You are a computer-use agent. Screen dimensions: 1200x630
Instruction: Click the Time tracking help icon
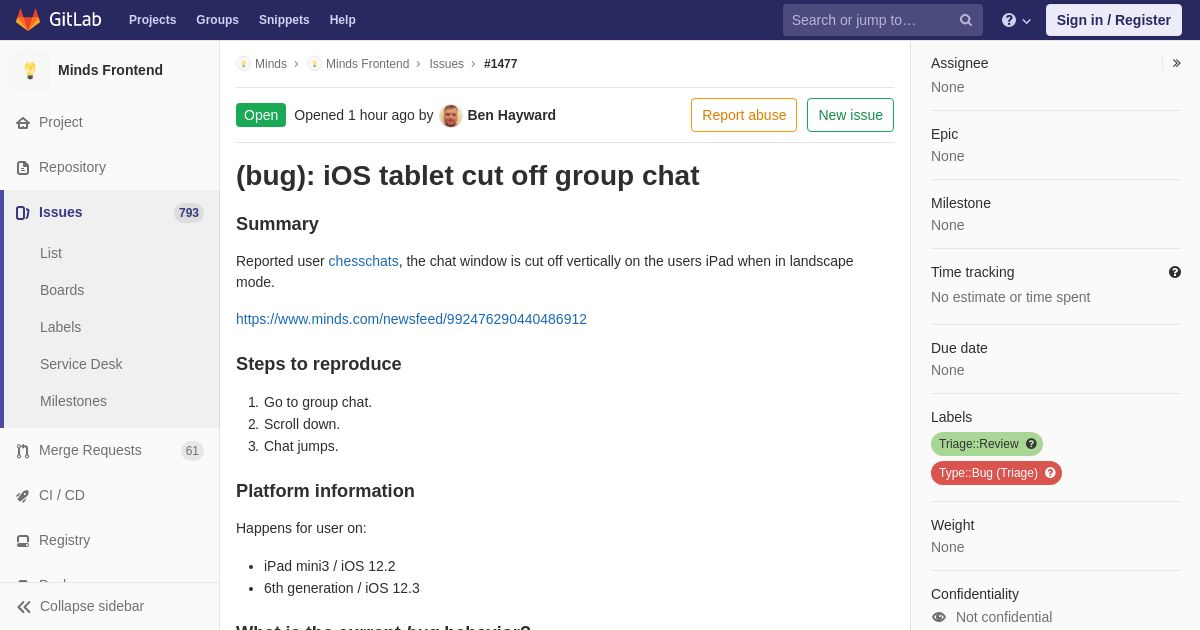tap(1175, 272)
